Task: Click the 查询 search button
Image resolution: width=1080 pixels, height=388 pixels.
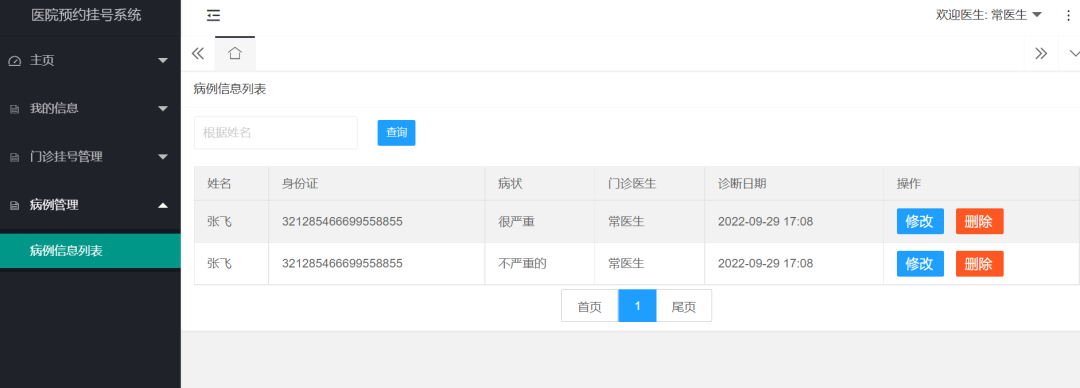Action: pos(396,132)
